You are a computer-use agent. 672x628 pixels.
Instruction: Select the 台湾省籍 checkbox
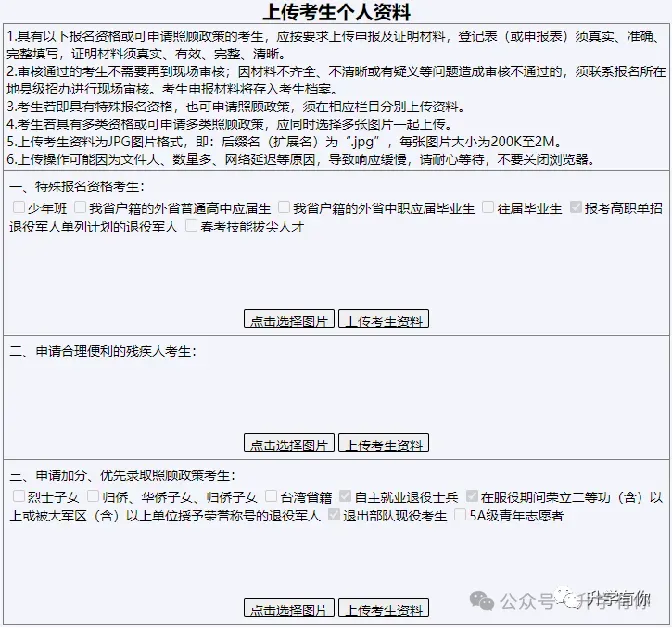coord(271,496)
